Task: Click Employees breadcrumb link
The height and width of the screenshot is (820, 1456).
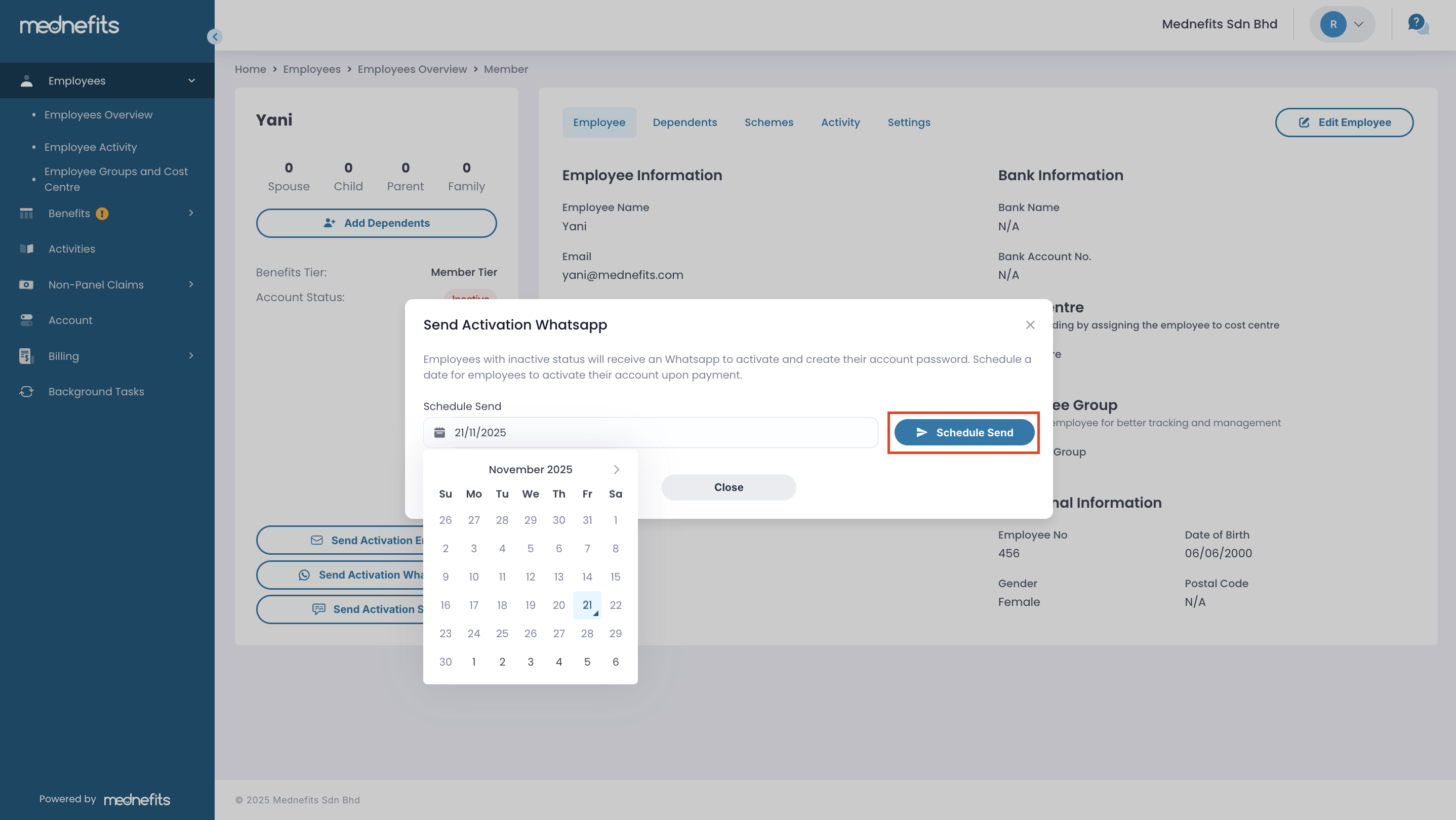Action: coord(311,69)
